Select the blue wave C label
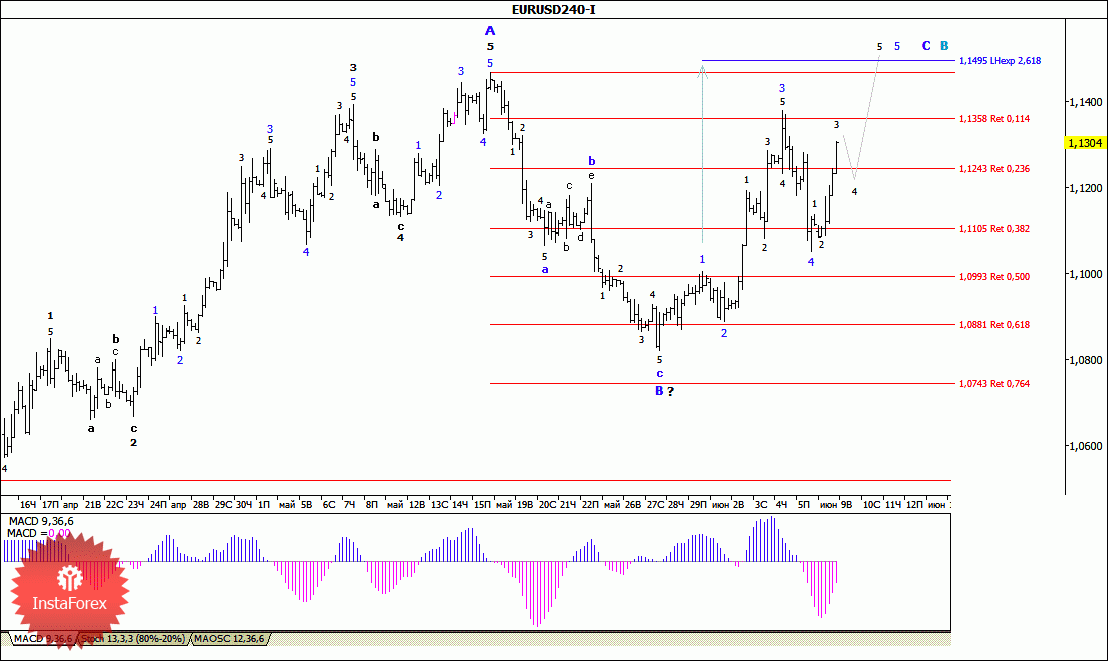Image resolution: width=1108 pixels, height=661 pixels. click(926, 46)
